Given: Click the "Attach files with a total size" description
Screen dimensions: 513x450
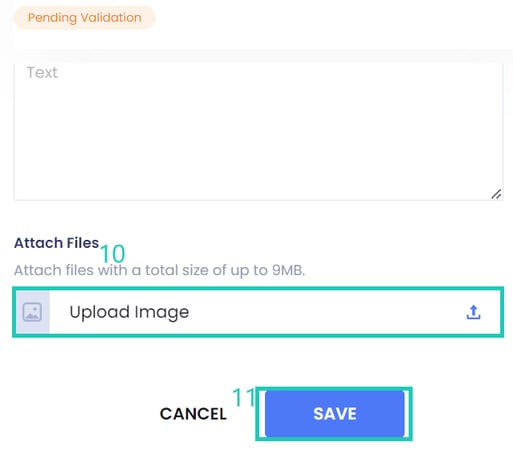Looking at the screenshot, I should (159, 270).
